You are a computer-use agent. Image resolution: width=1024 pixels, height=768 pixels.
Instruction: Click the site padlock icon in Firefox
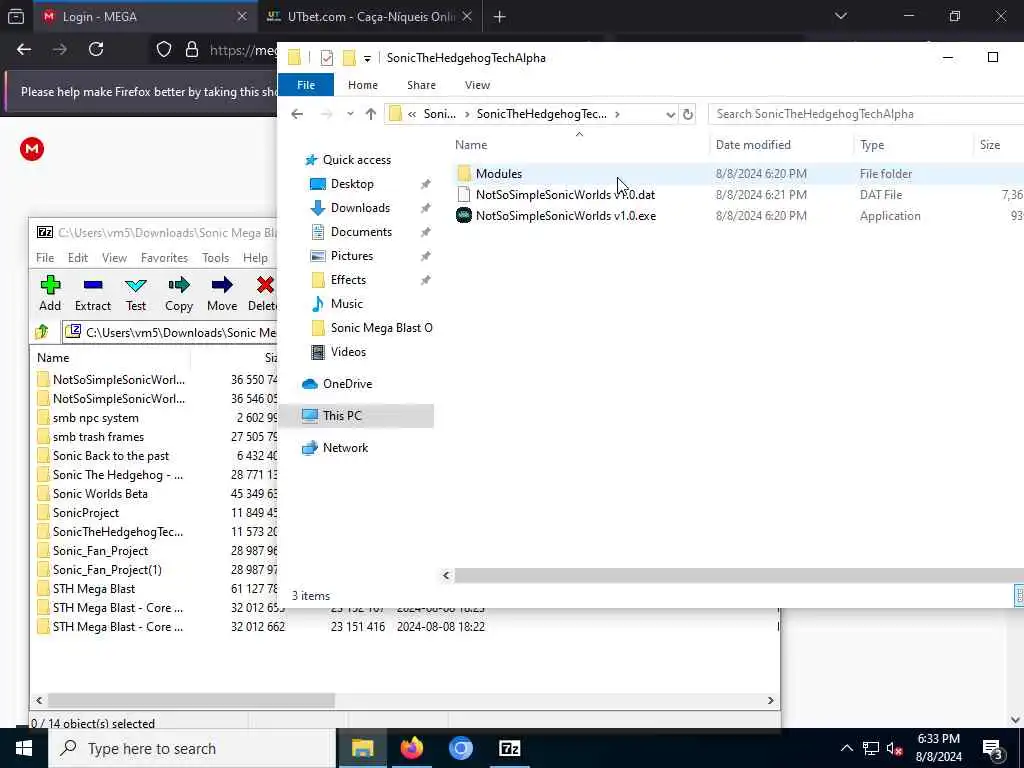pyautogui.click(x=191, y=49)
